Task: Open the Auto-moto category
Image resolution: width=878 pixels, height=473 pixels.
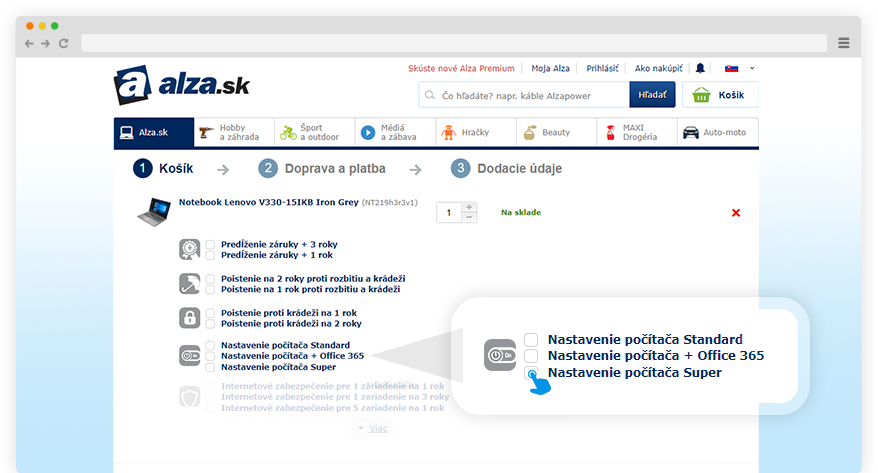Action: (718, 132)
